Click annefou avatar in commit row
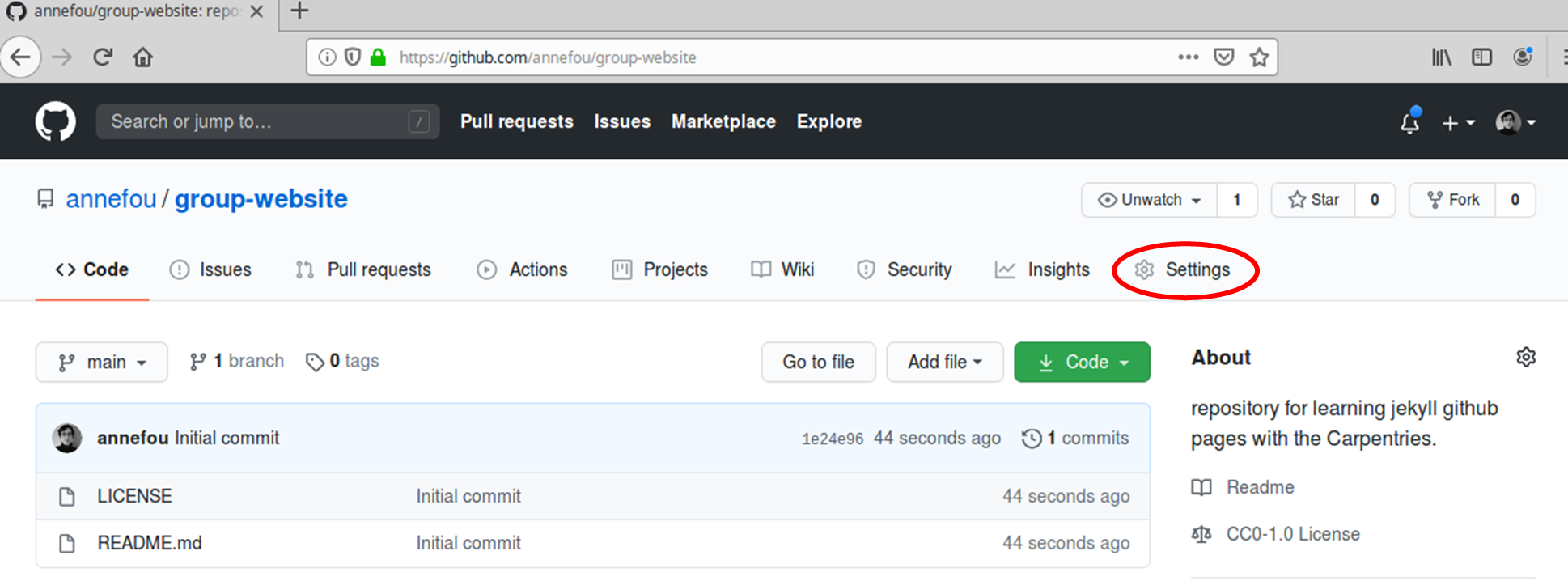 pyautogui.click(x=67, y=438)
